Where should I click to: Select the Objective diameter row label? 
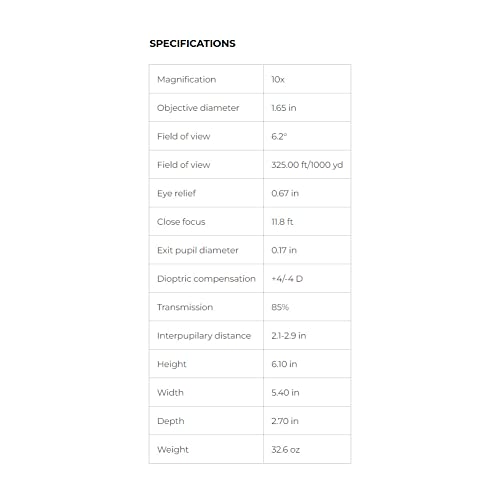click(x=198, y=108)
